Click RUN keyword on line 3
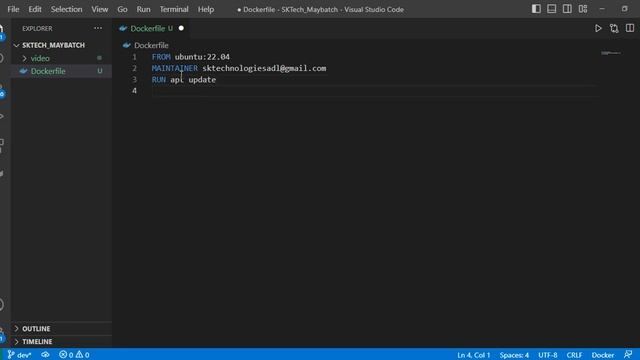The height and width of the screenshot is (360, 640). point(159,80)
